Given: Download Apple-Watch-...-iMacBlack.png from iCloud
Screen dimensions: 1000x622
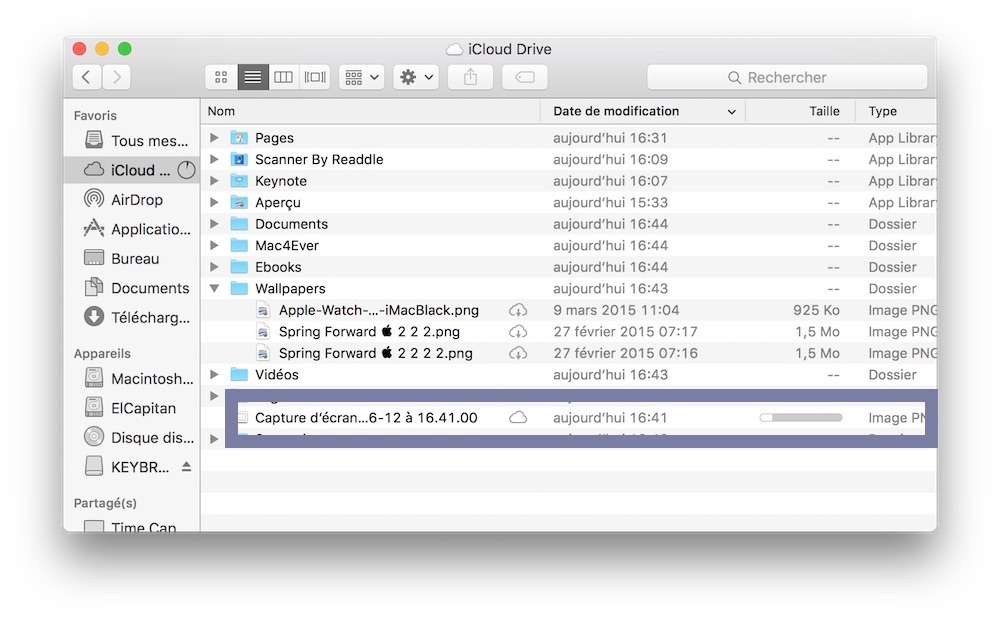Looking at the screenshot, I should 518,310.
